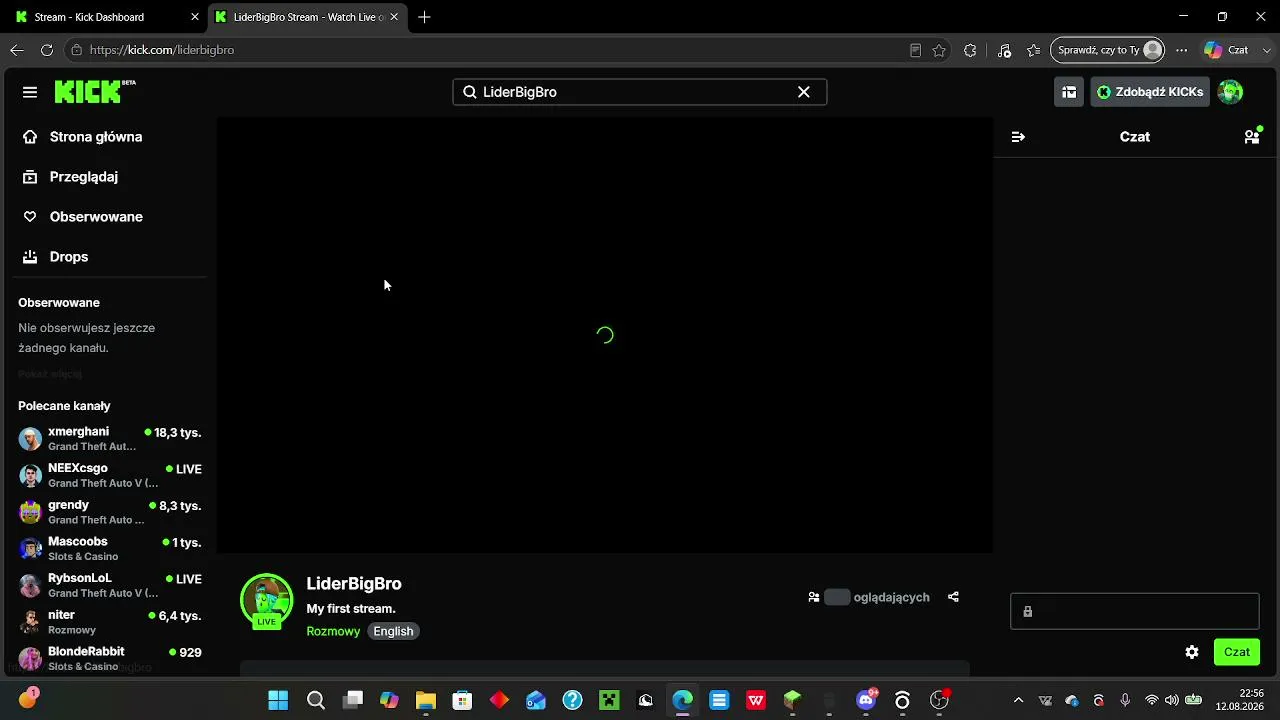Click the Polecane kanały heading
The width and height of the screenshot is (1280, 720).
click(64, 406)
